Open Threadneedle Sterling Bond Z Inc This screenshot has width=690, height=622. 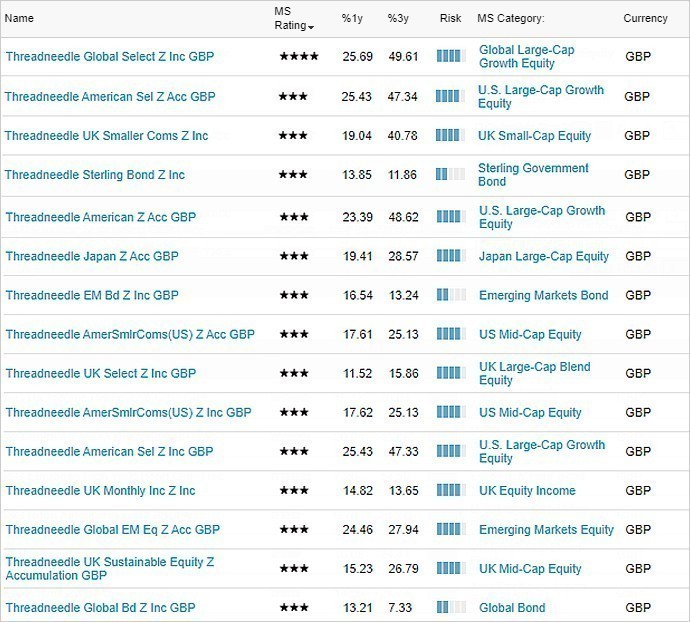pos(95,175)
